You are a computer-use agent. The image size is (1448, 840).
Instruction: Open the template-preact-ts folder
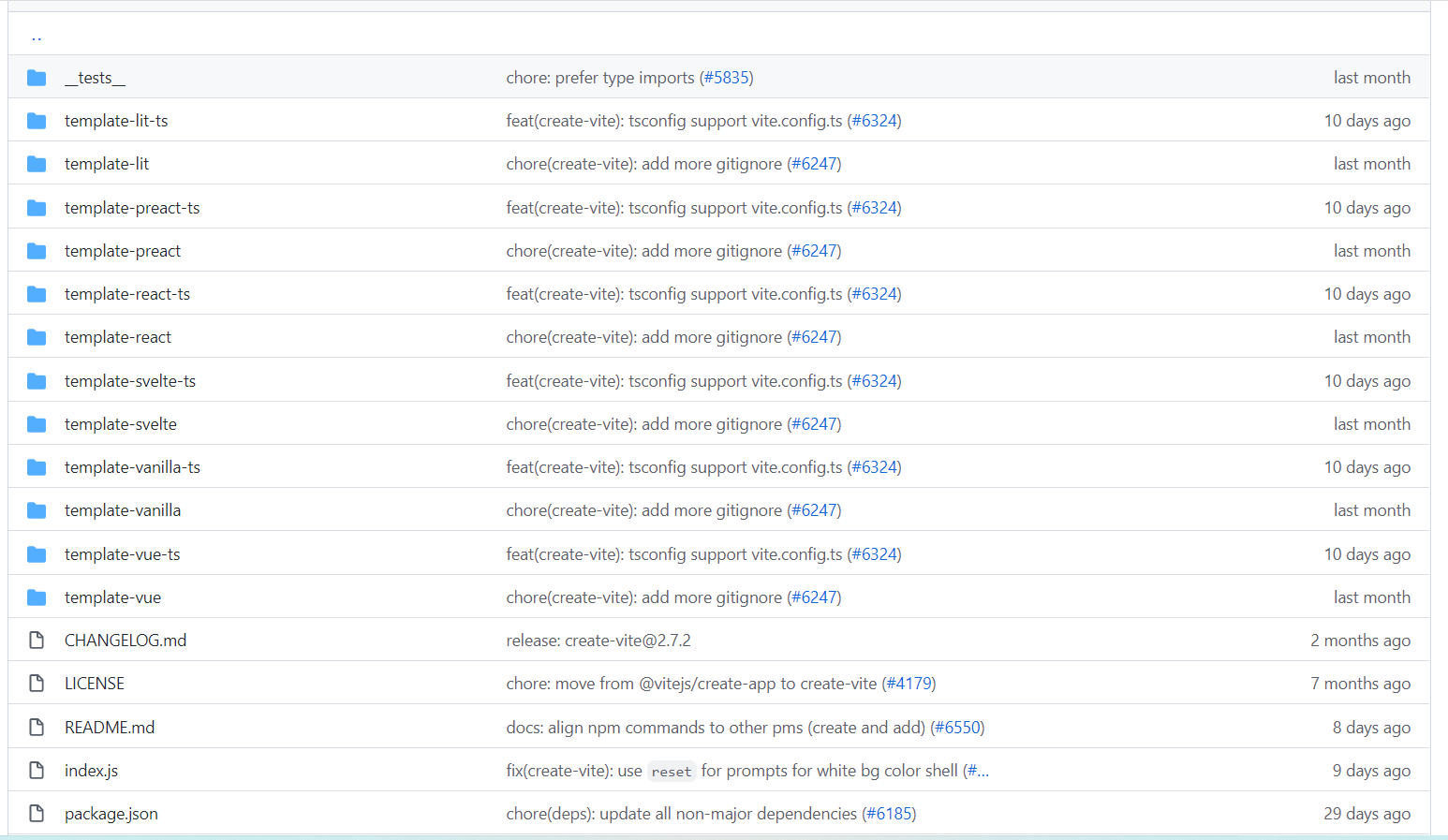(132, 208)
